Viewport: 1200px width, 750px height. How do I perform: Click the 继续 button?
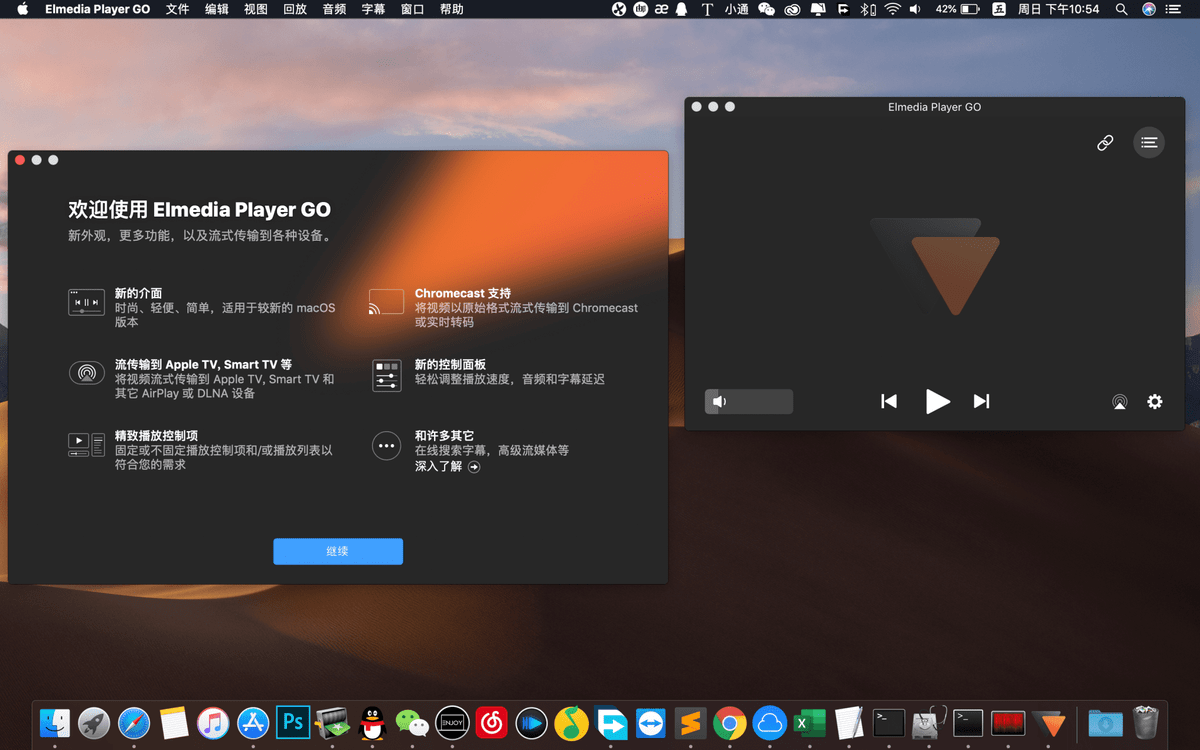tap(338, 551)
